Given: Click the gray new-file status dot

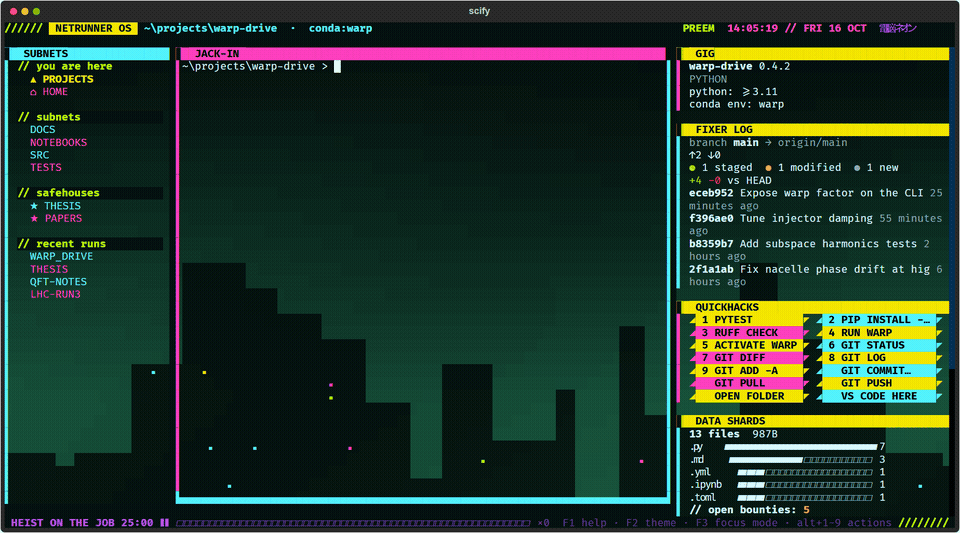Looking at the screenshot, I should pyautogui.click(x=857, y=168).
